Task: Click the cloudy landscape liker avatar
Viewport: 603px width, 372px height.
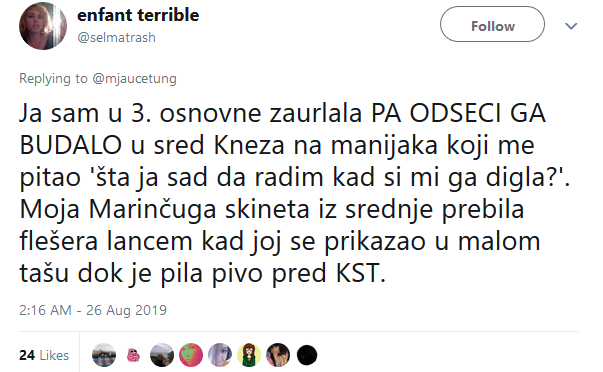Action: (162, 355)
